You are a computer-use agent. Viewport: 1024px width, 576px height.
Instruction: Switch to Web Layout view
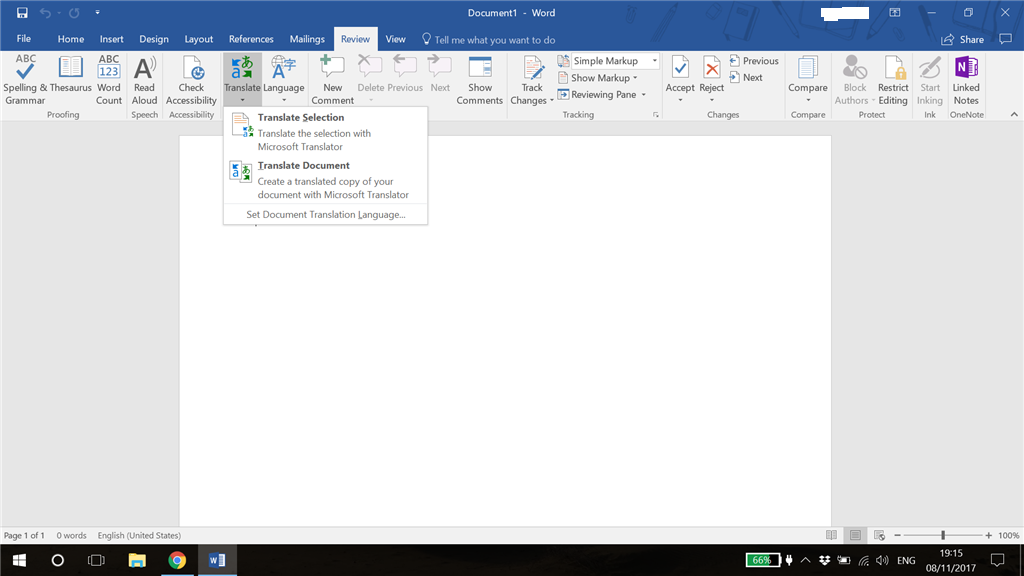pos(880,536)
